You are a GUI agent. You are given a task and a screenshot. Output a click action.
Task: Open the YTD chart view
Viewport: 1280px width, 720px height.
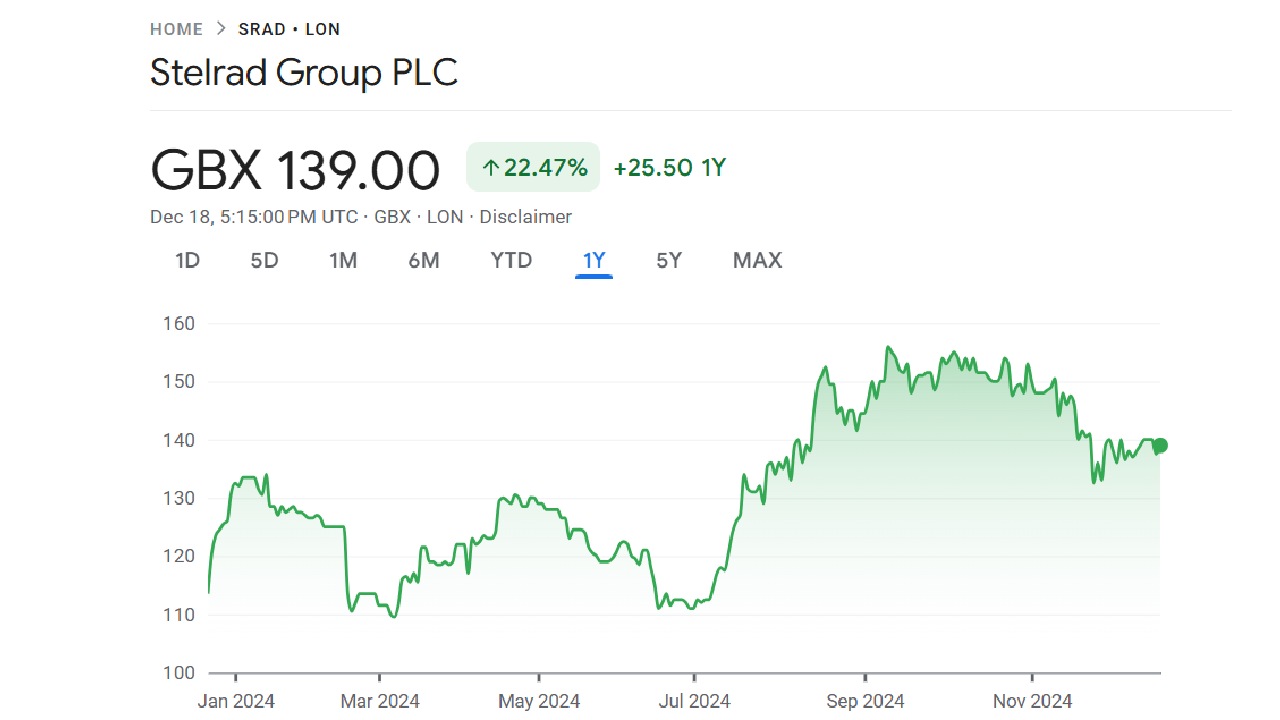click(x=511, y=261)
